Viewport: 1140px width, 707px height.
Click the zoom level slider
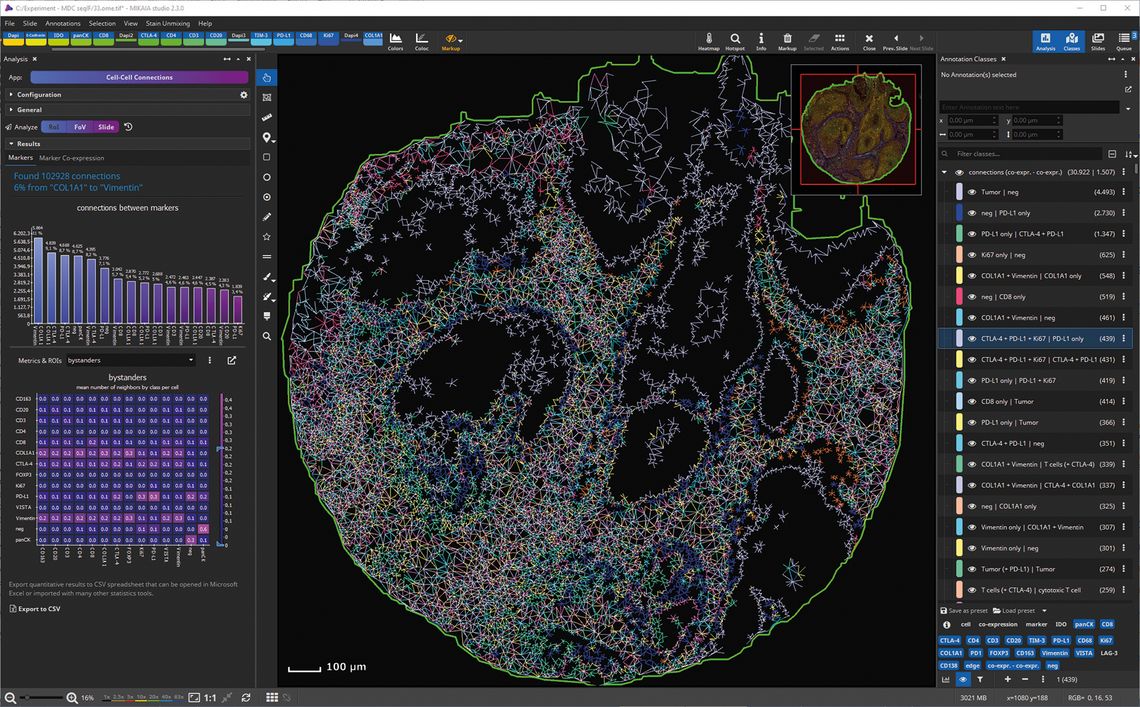(x=40, y=697)
